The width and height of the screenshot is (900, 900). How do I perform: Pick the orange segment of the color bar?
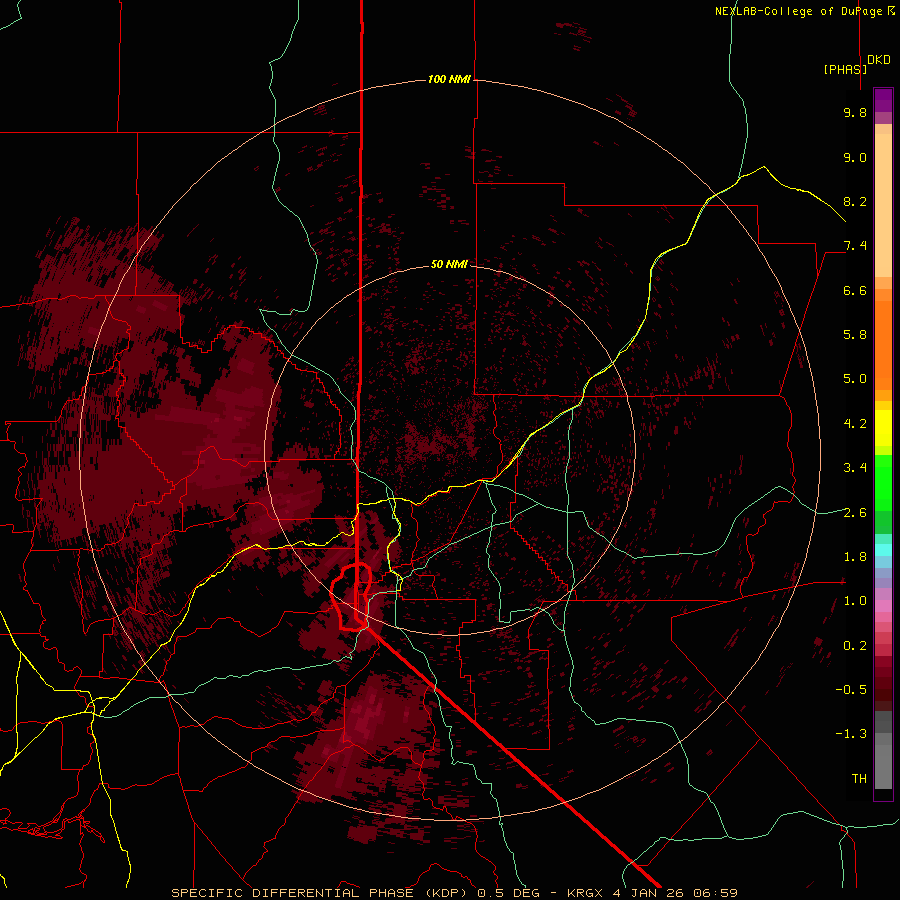[x=883, y=344]
